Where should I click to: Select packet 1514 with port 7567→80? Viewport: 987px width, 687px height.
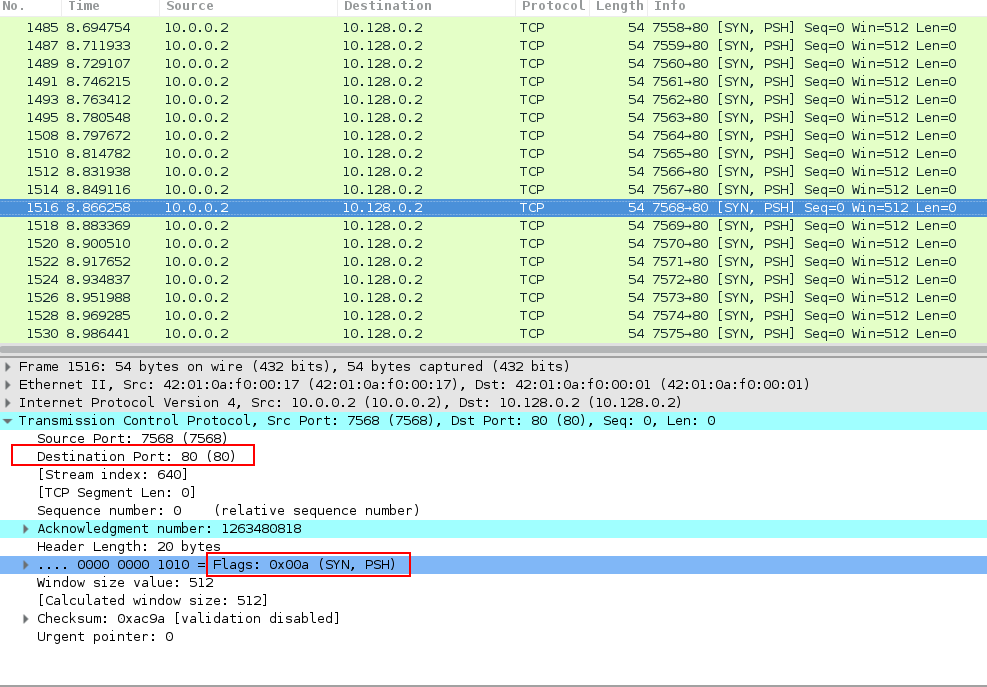point(494,190)
